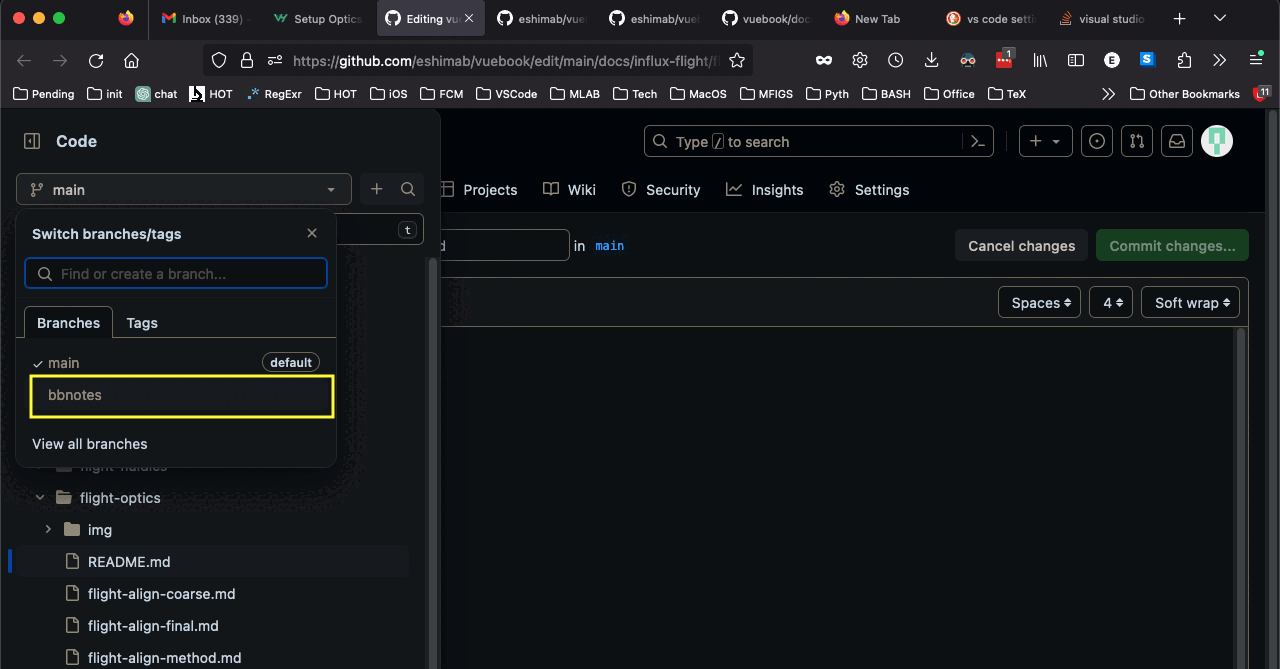Open the repository Settings tab
The width and height of the screenshot is (1280, 669).
point(869,190)
